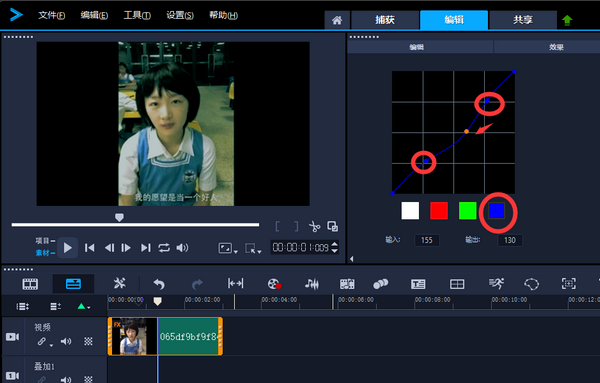Open the customize toolbar tools icon
This screenshot has width=600, height=383.
pyautogui.click(x=119, y=284)
